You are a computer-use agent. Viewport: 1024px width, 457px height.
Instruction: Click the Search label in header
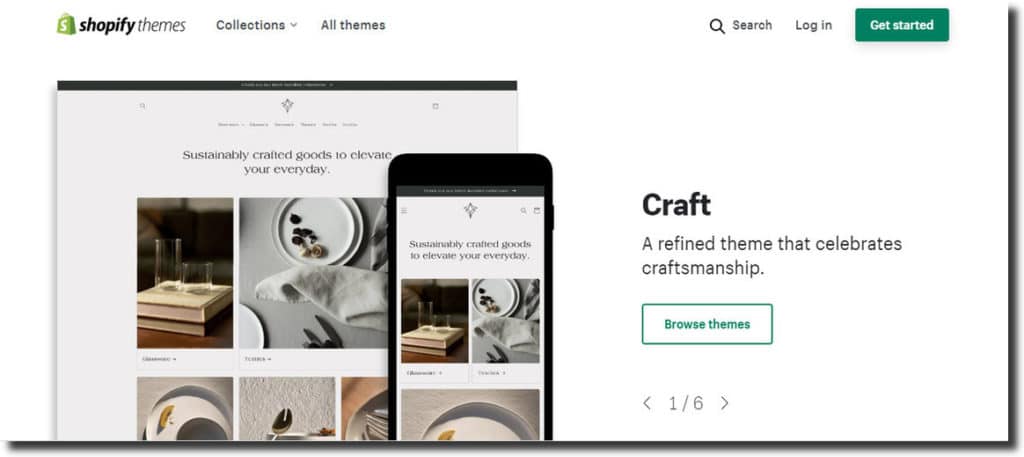pyautogui.click(x=752, y=25)
